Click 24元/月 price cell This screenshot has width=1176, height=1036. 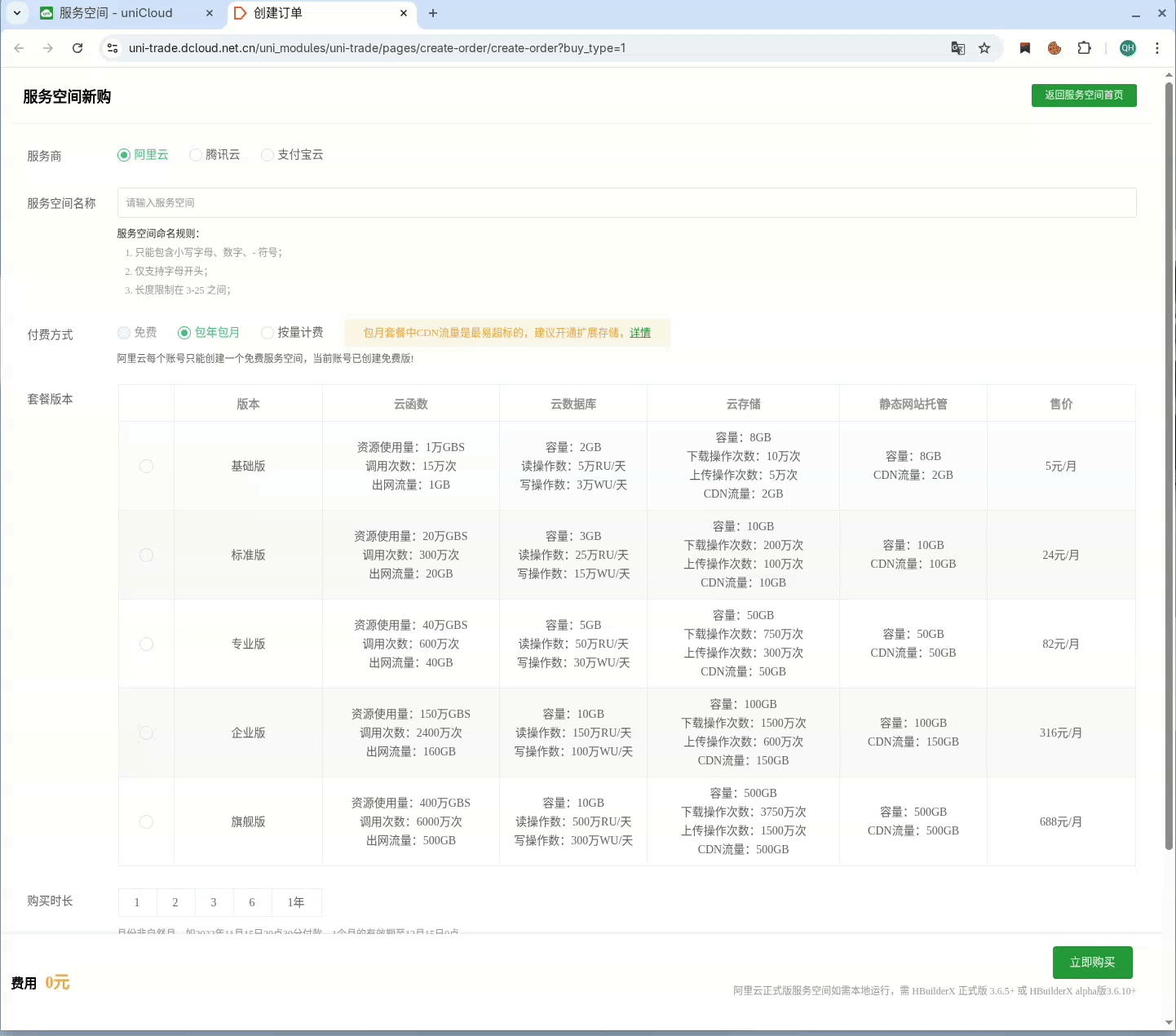[1061, 555]
